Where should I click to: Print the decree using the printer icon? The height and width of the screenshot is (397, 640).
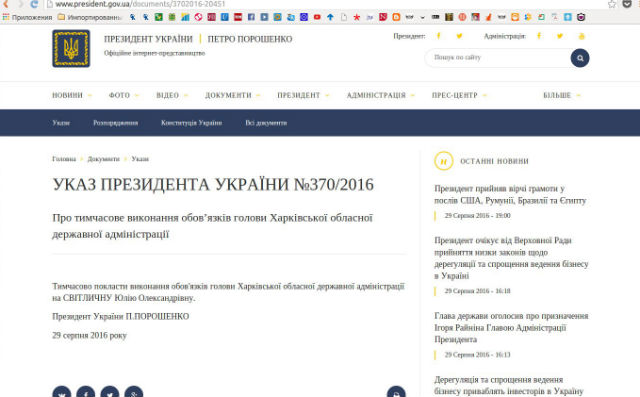396,393
